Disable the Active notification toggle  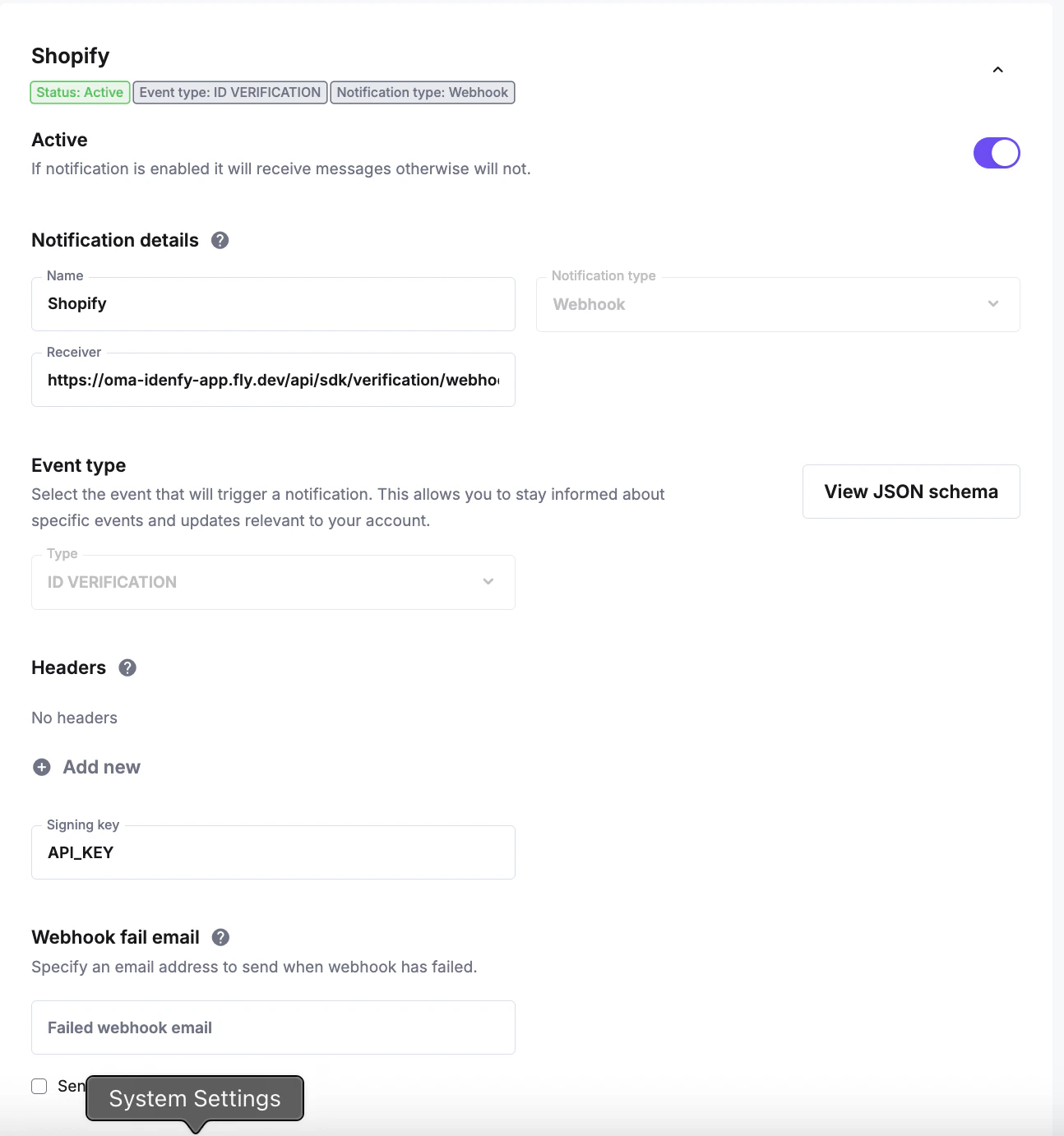997,153
